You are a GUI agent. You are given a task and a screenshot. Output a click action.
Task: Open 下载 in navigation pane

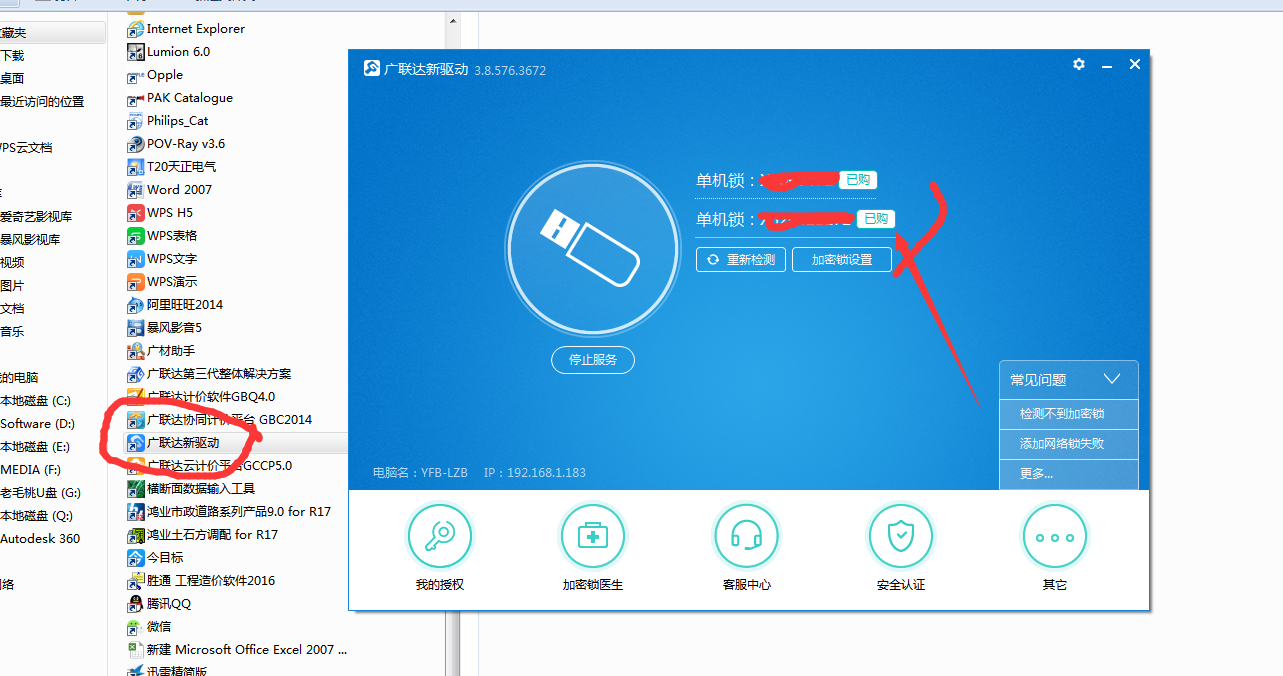point(12,56)
